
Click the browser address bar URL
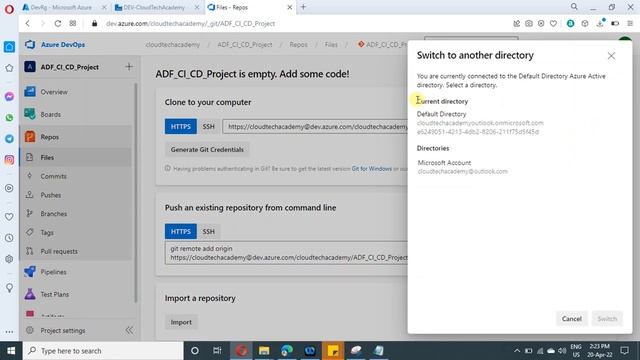coord(190,24)
